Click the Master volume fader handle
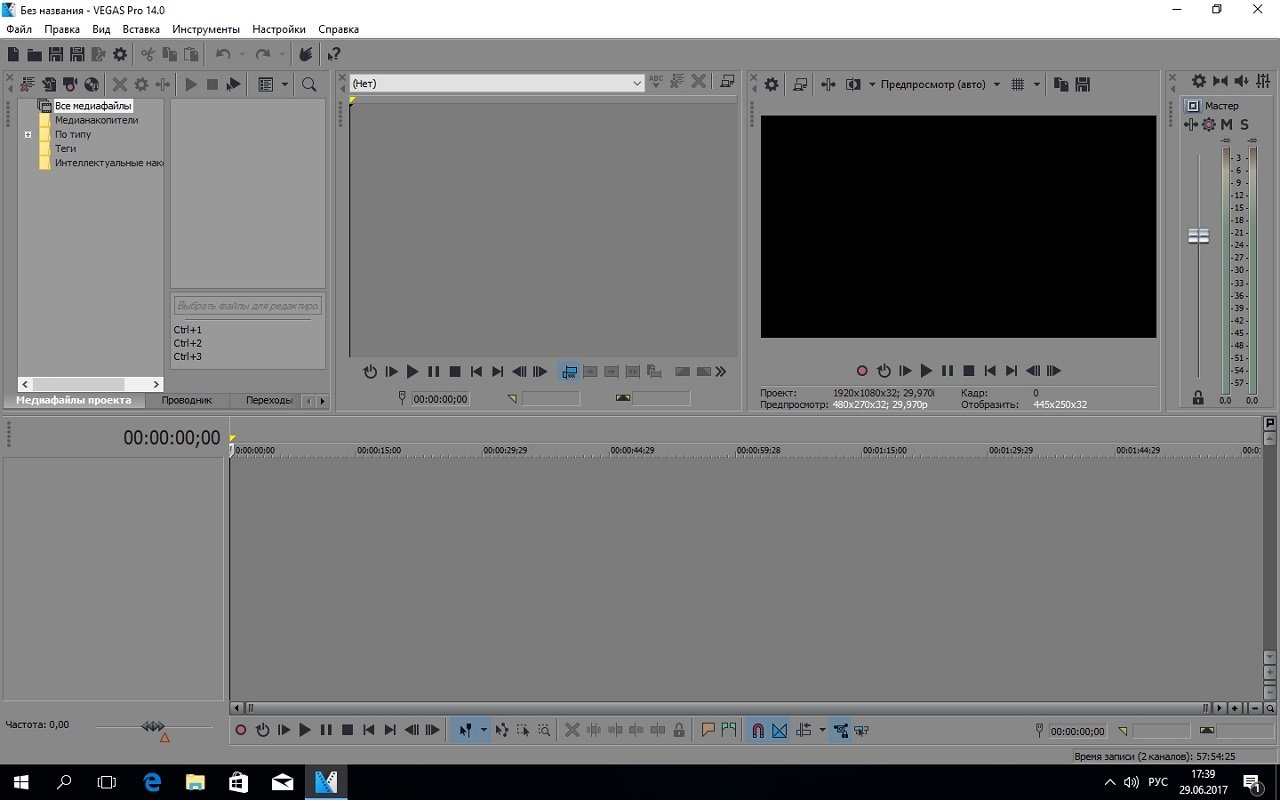 pos(1198,236)
